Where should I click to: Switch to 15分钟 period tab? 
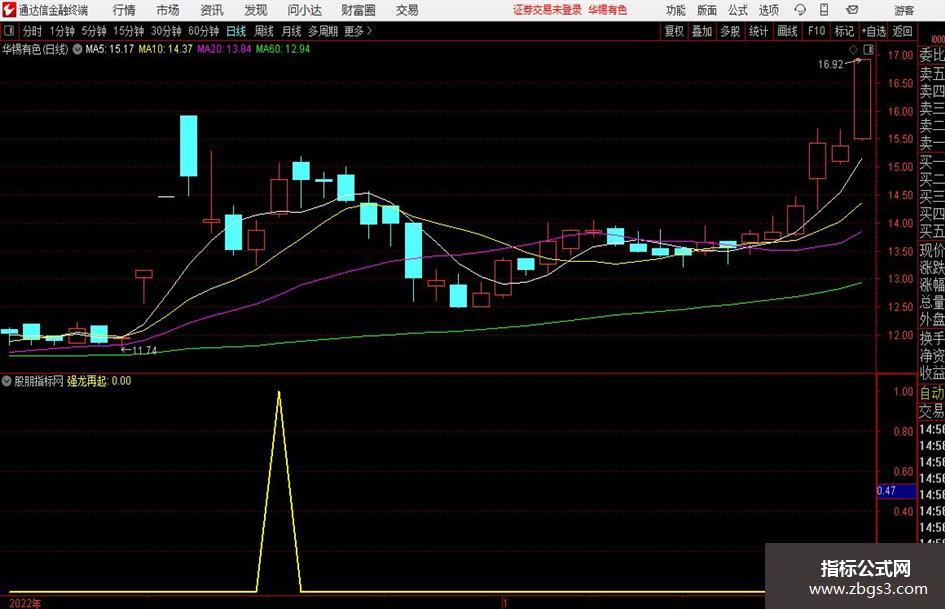tap(129, 31)
